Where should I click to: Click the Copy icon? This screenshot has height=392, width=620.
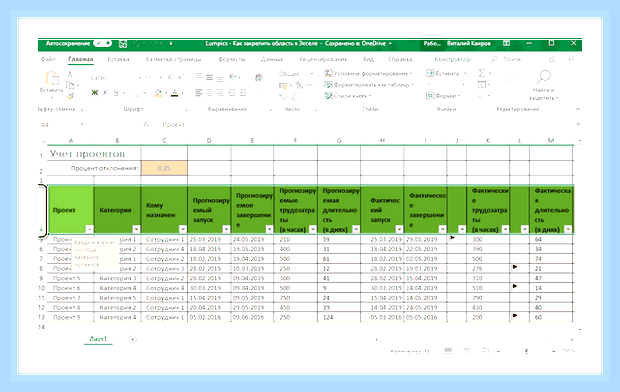(70, 85)
